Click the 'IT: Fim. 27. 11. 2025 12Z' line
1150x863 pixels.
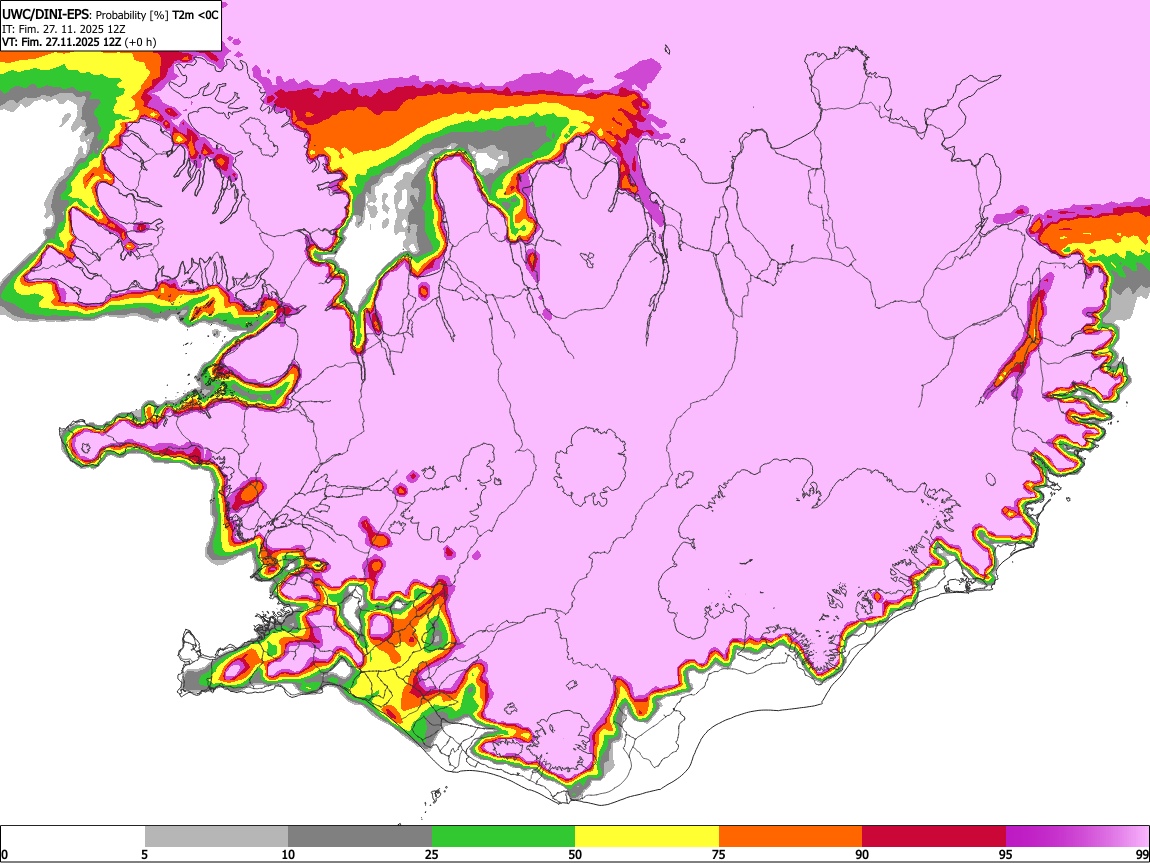tap(64, 29)
